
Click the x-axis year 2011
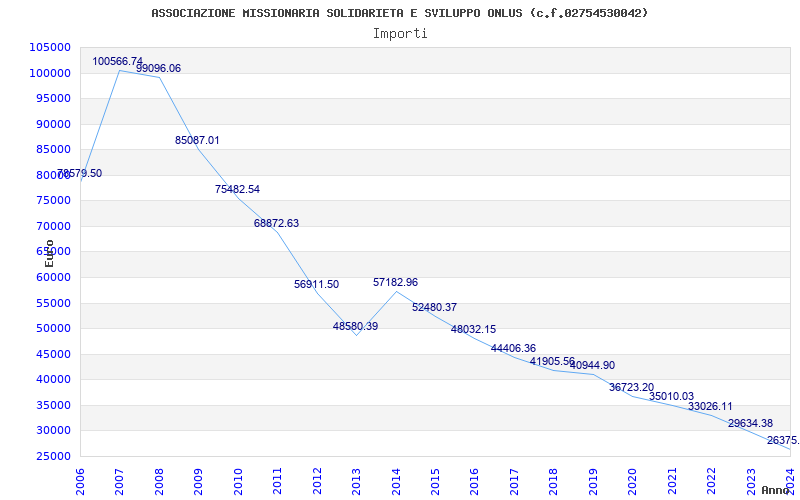click(x=277, y=481)
